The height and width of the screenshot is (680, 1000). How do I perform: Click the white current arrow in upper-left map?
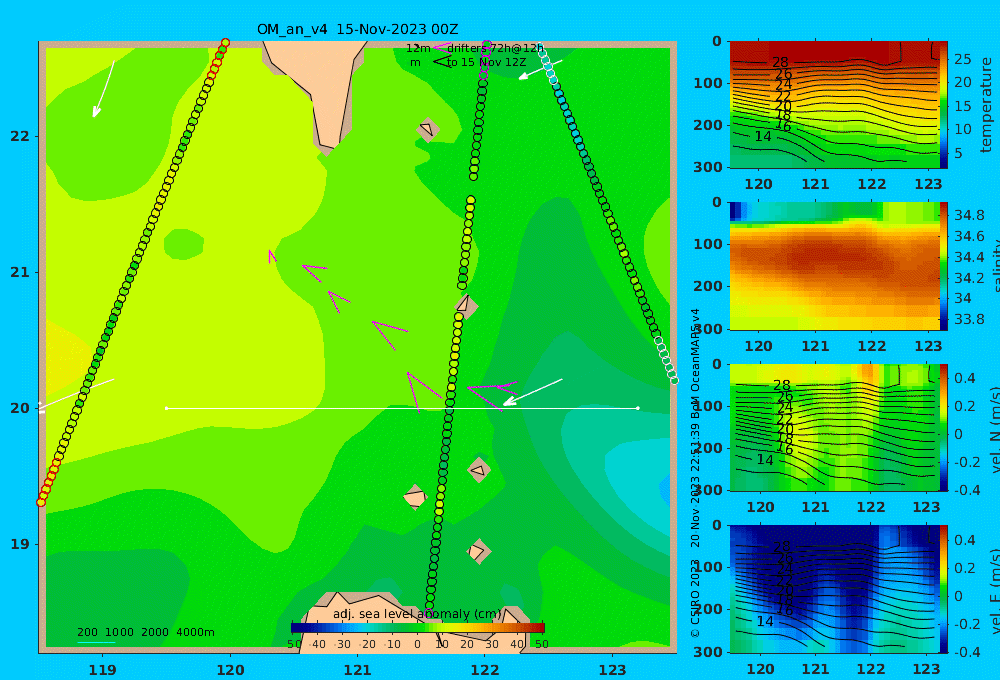(x=103, y=89)
